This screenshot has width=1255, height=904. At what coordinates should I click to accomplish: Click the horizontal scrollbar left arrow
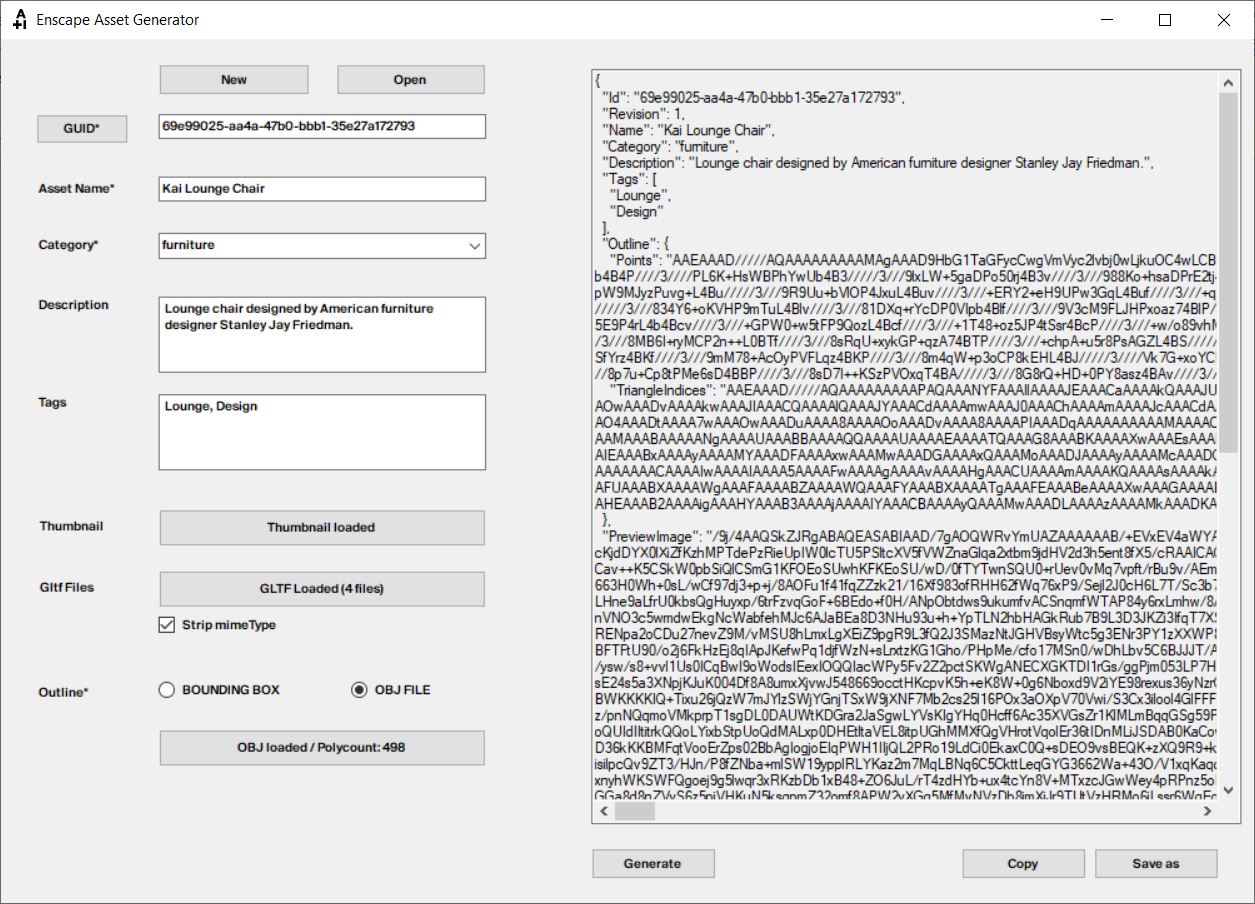click(603, 812)
